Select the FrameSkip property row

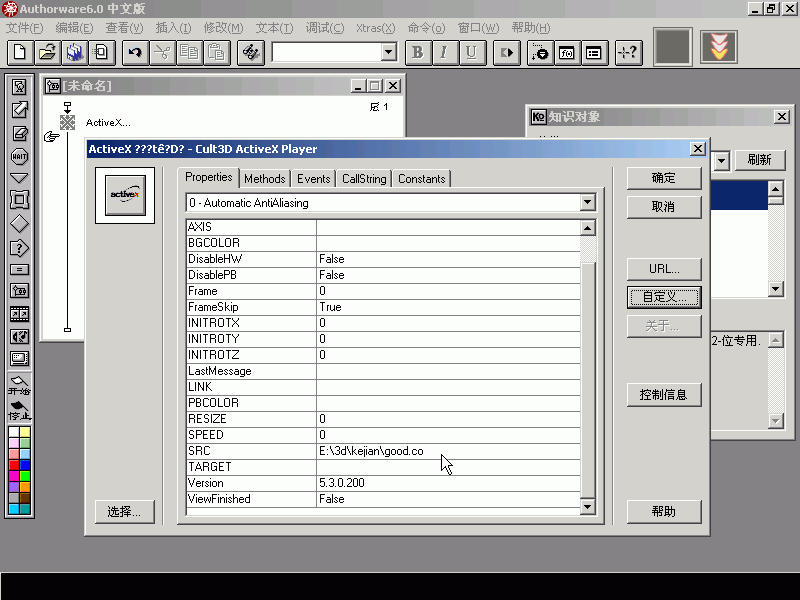click(x=383, y=307)
